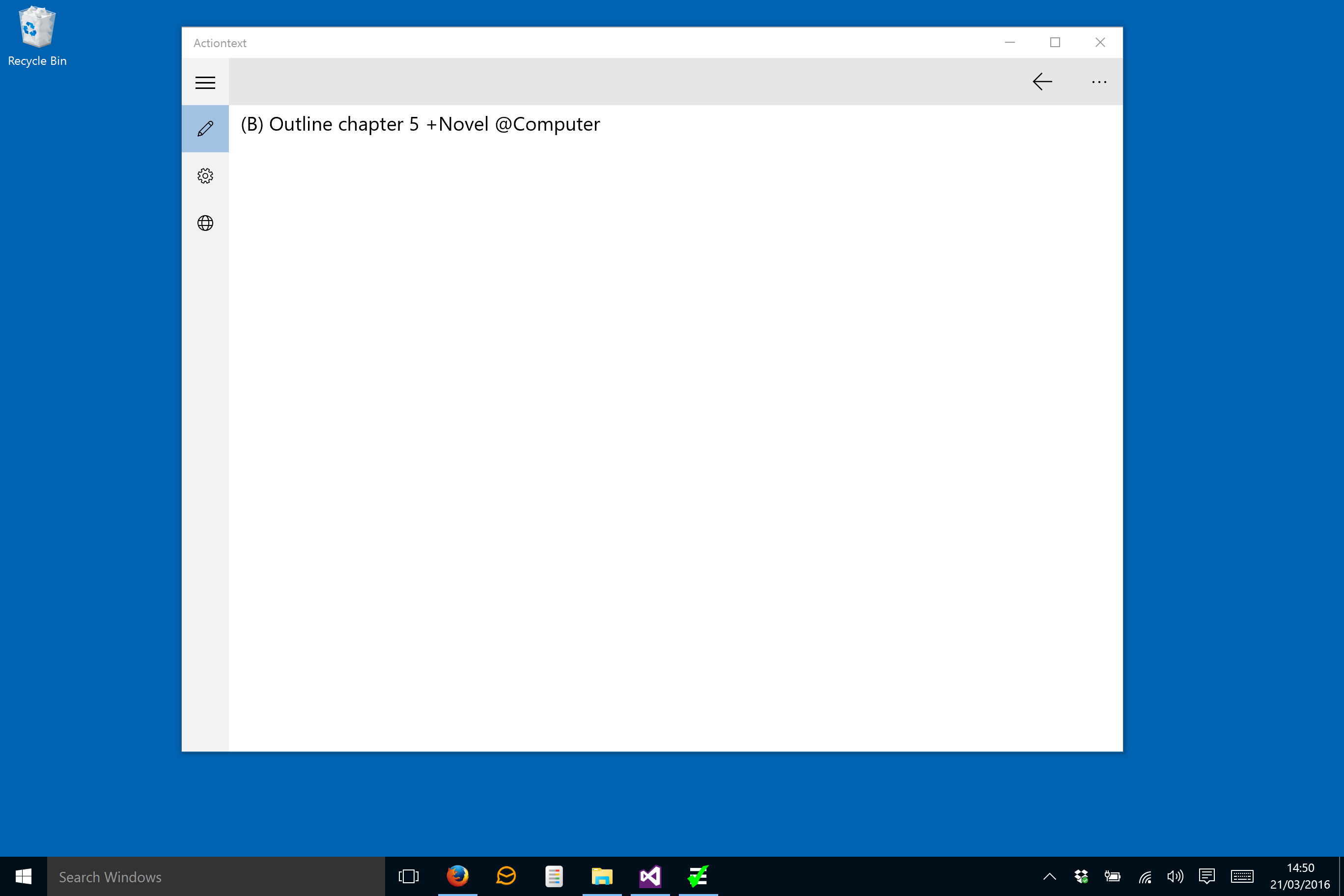The width and height of the screenshot is (1344, 896).
Task: Open Firefox from the taskbar
Action: (x=457, y=876)
